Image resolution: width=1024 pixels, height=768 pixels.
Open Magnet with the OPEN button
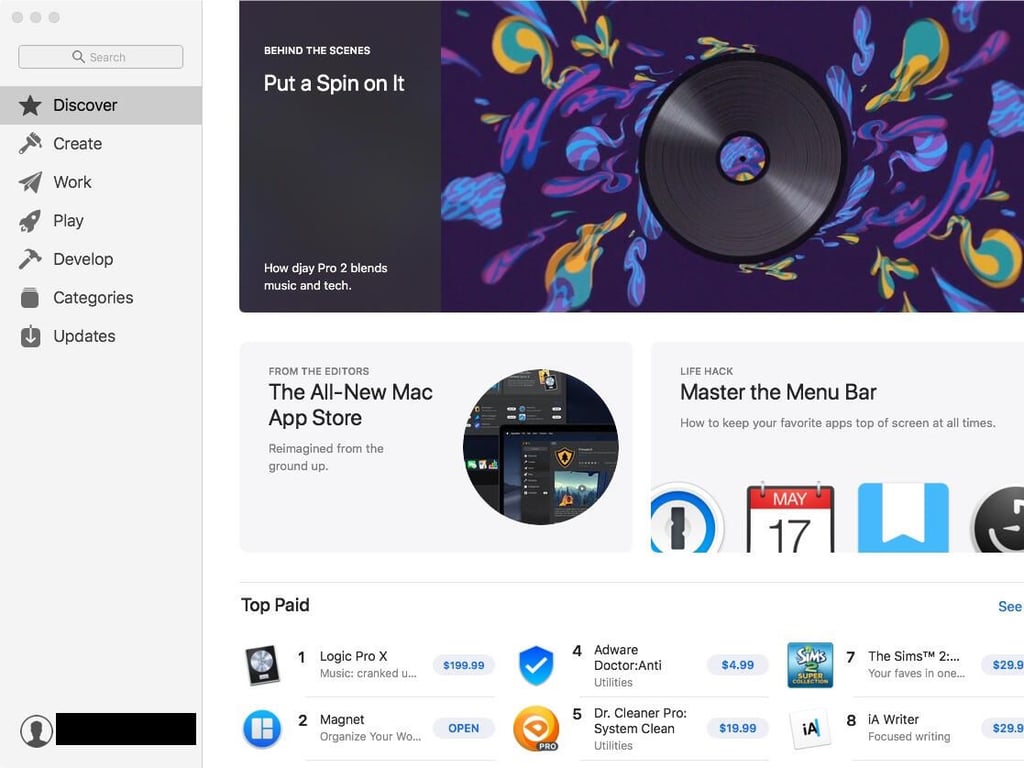click(x=464, y=728)
